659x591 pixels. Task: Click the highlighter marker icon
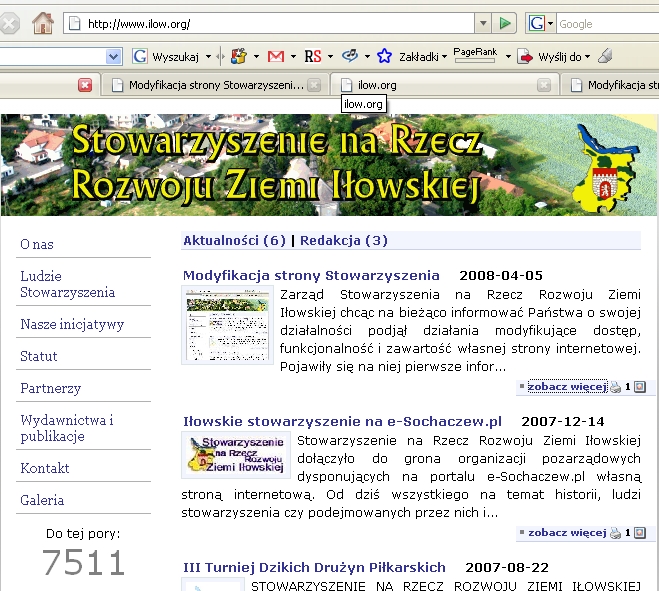coord(605,55)
